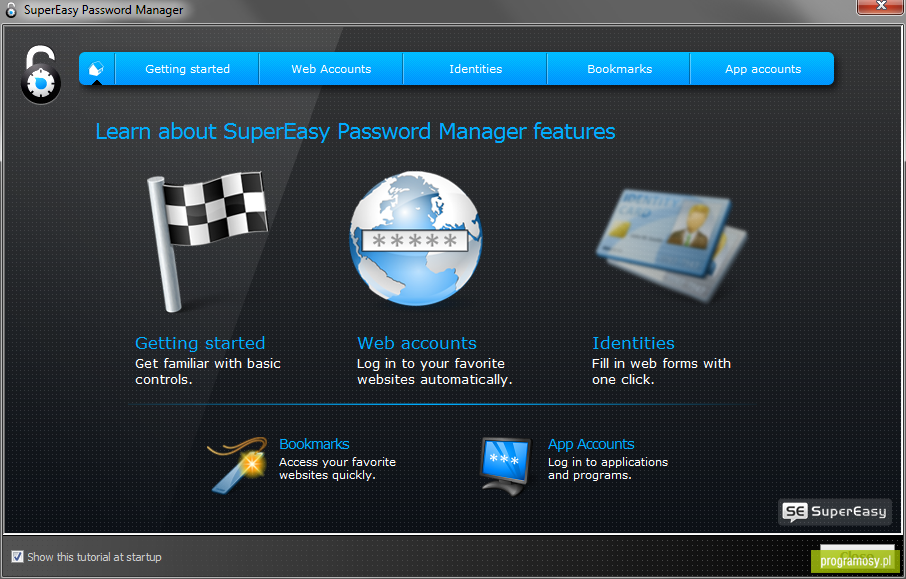This screenshot has height=579, width=906.
Task: Click the padlock application logo
Action: click(x=40, y=76)
